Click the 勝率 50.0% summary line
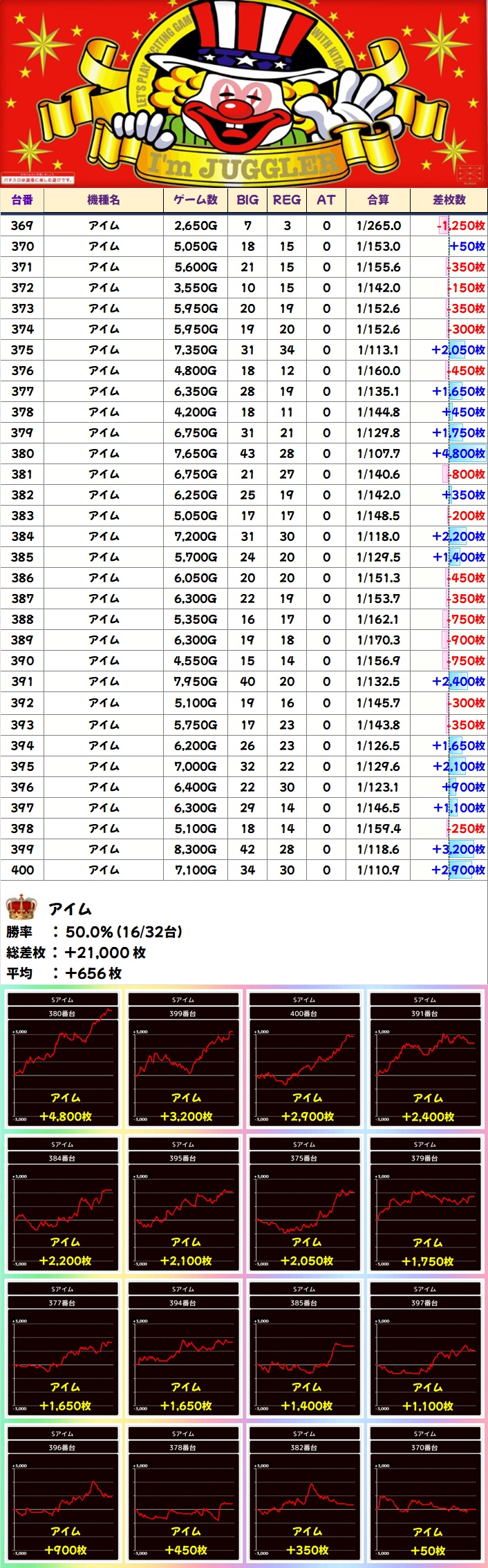 click(94, 932)
